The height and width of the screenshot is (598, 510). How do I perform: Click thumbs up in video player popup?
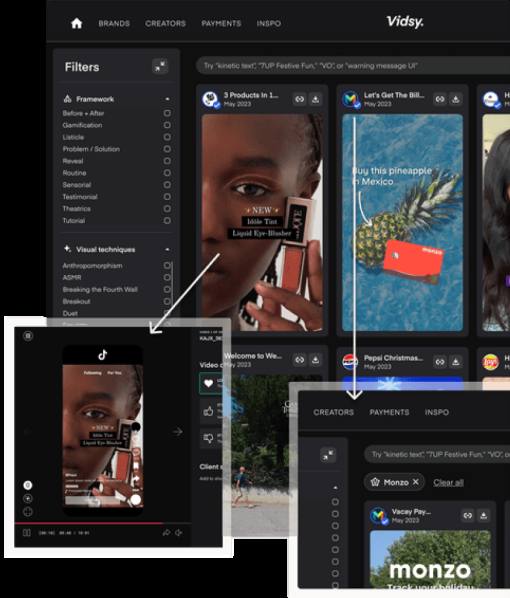pos(208,411)
